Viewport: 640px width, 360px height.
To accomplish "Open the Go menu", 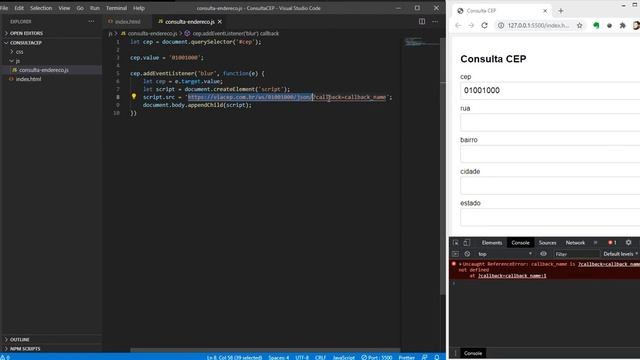I will click(x=80, y=8).
